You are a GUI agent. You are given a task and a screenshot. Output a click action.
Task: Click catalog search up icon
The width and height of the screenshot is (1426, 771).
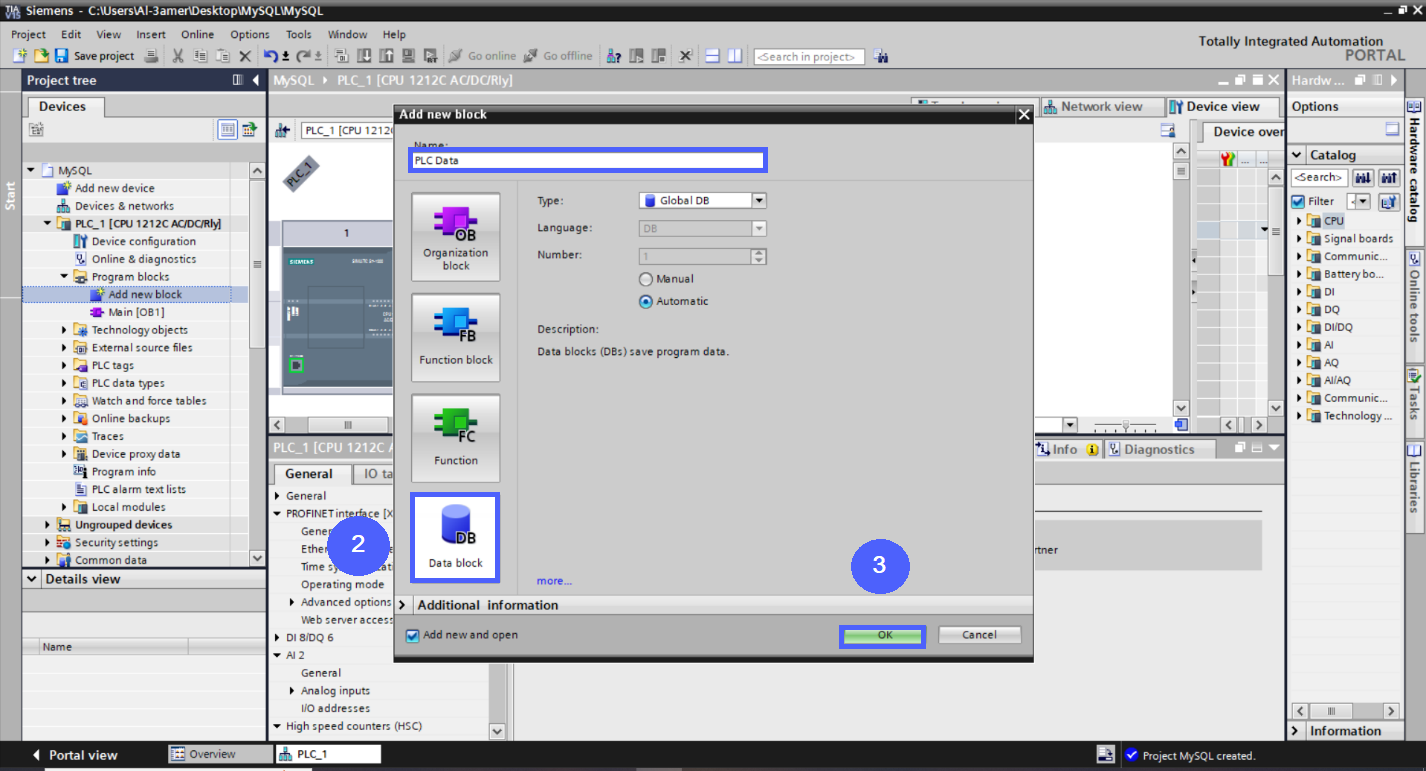[x=1389, y=178]
